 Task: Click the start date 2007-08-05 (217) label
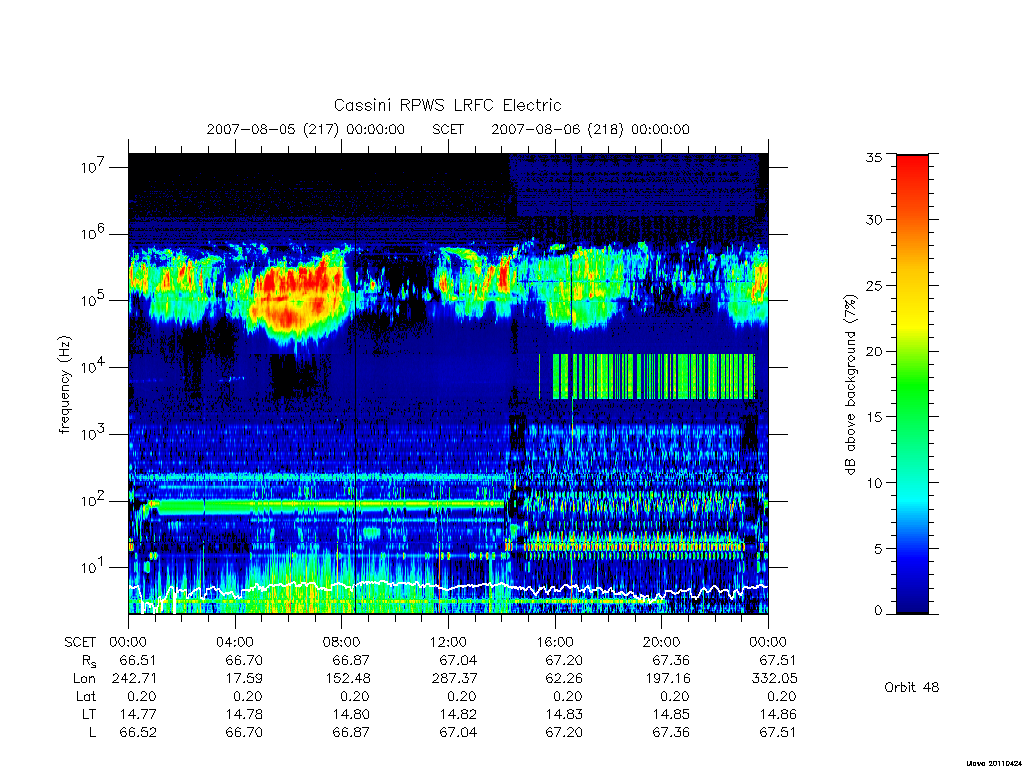(x=274, y=129)
